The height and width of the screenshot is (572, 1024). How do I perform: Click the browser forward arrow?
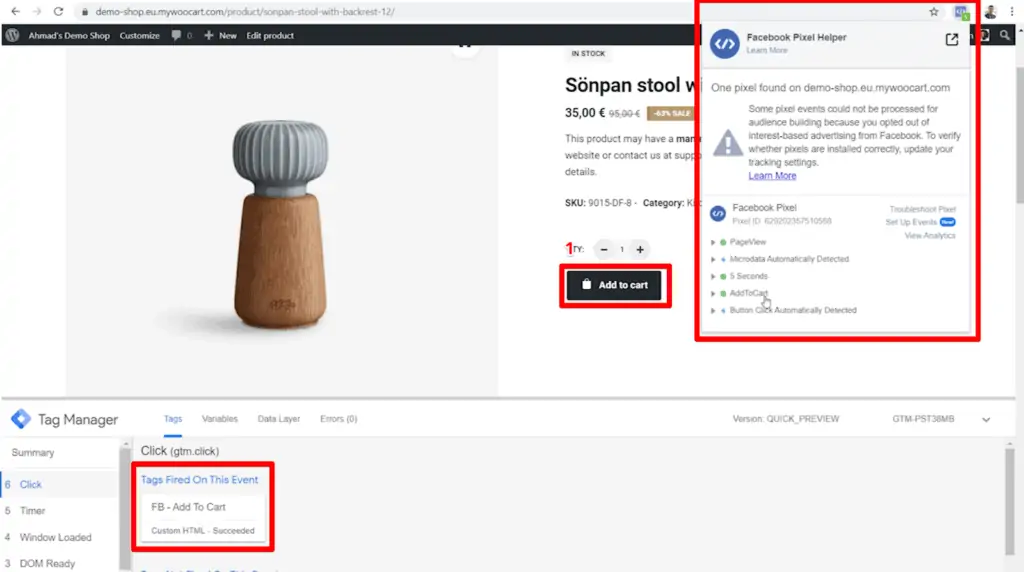coord(37,11)
